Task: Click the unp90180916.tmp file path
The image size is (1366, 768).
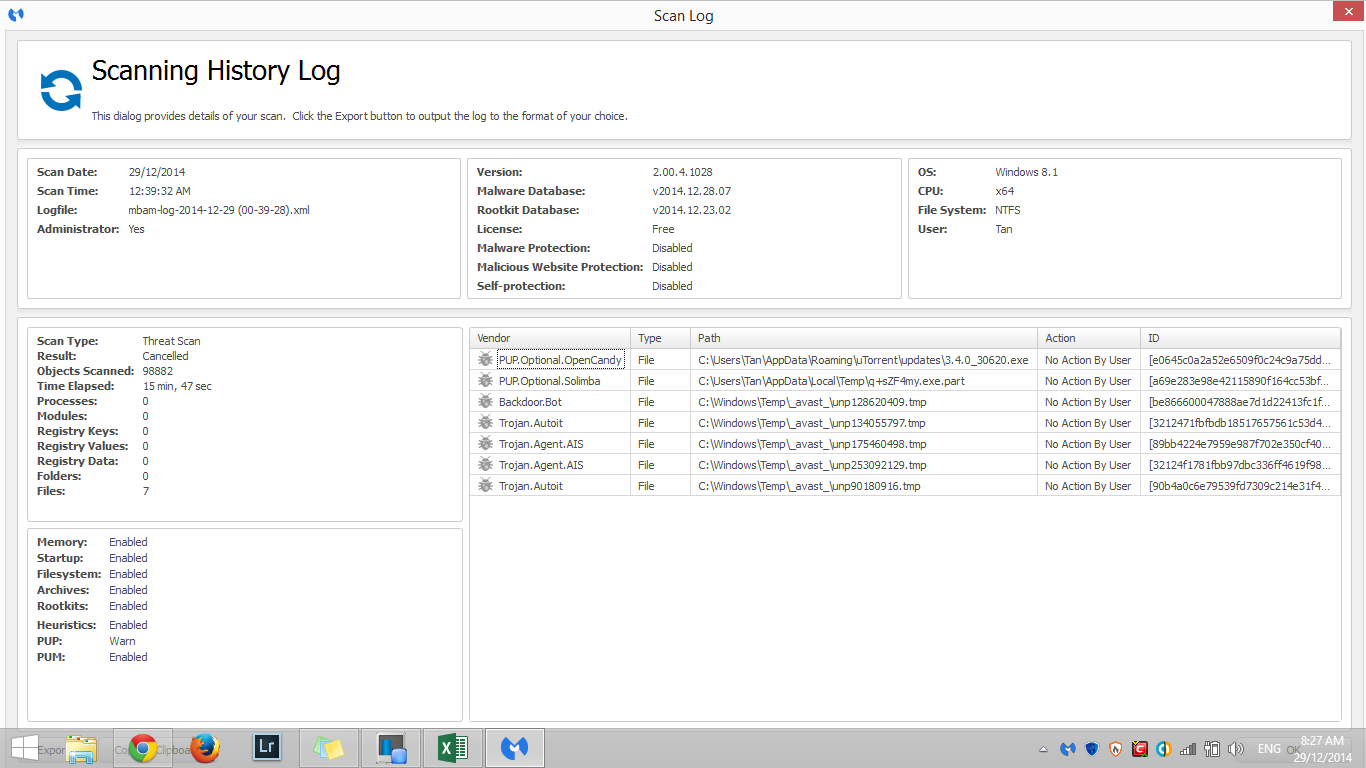Action: [809, 486]
